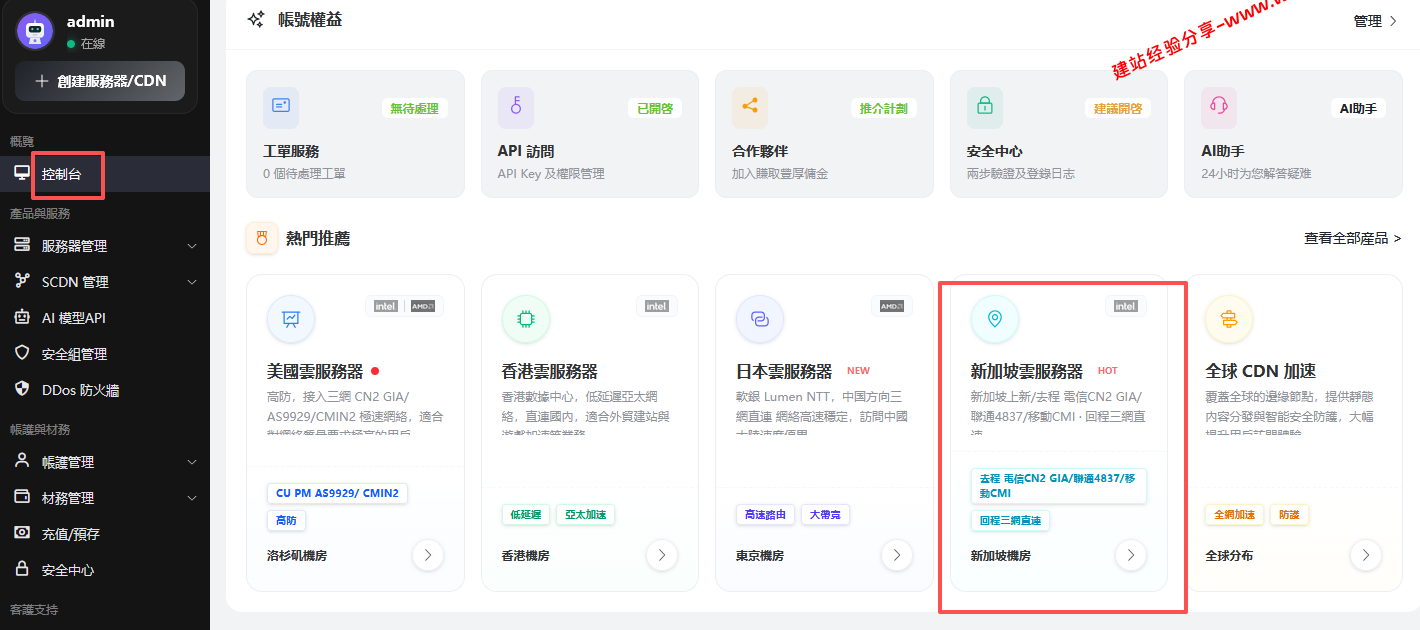1420x630 pixels.
Task: Click the 高防 tag
Action: point(286,520)
